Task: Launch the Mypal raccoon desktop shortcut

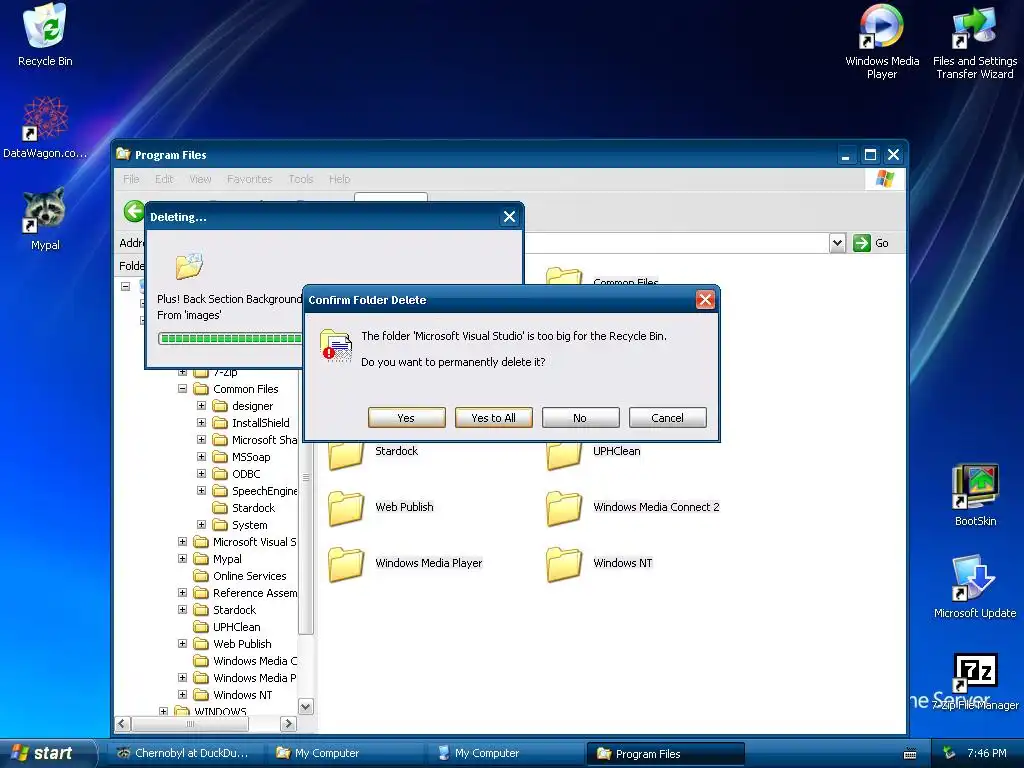Action: (44, 219)
